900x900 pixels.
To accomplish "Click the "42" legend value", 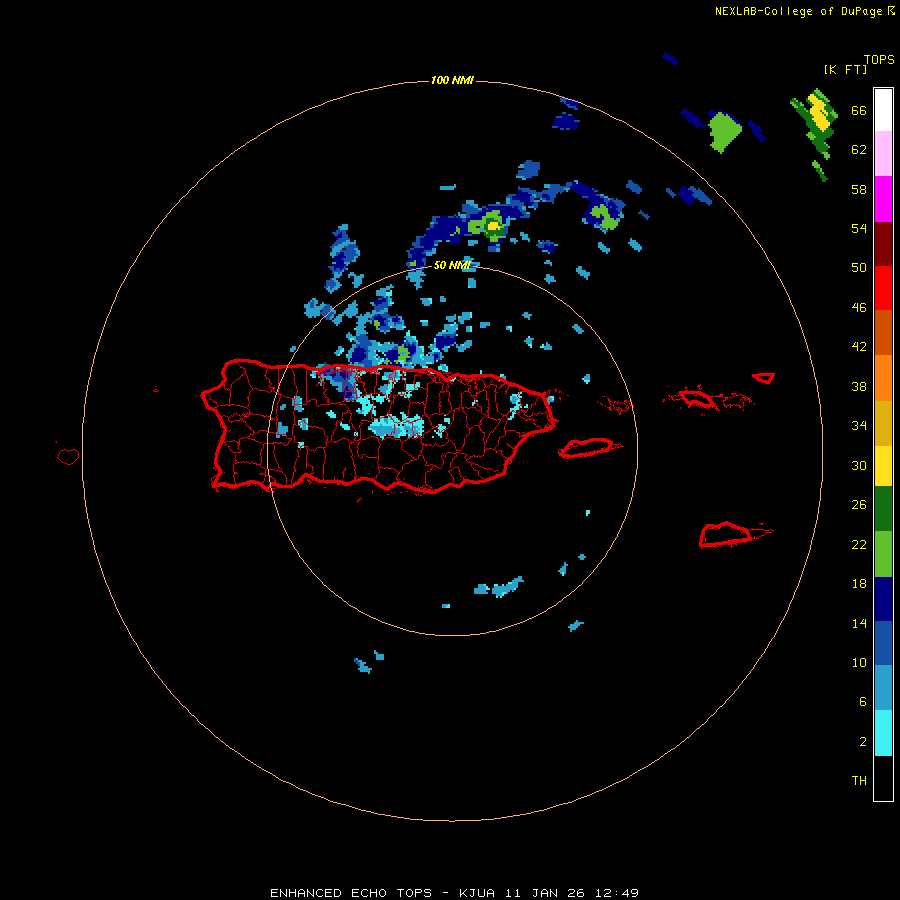I will [x=859, y=347].
